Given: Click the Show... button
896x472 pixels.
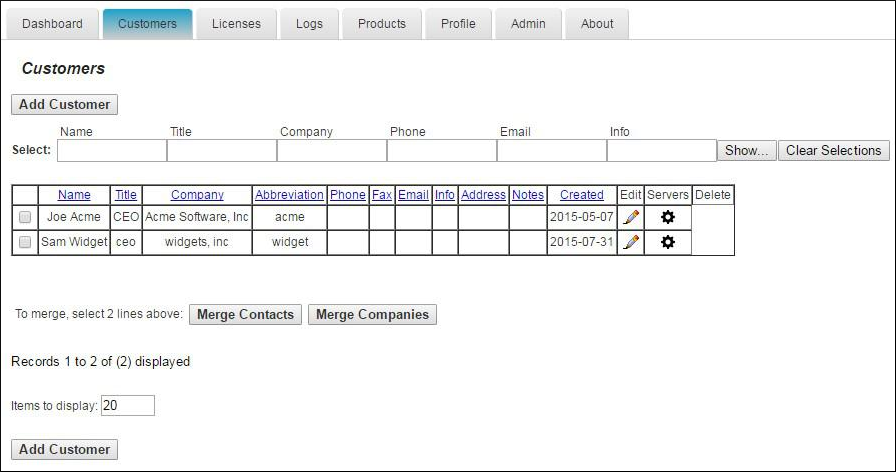Looking at the screenshot, I should click(746, 150).
